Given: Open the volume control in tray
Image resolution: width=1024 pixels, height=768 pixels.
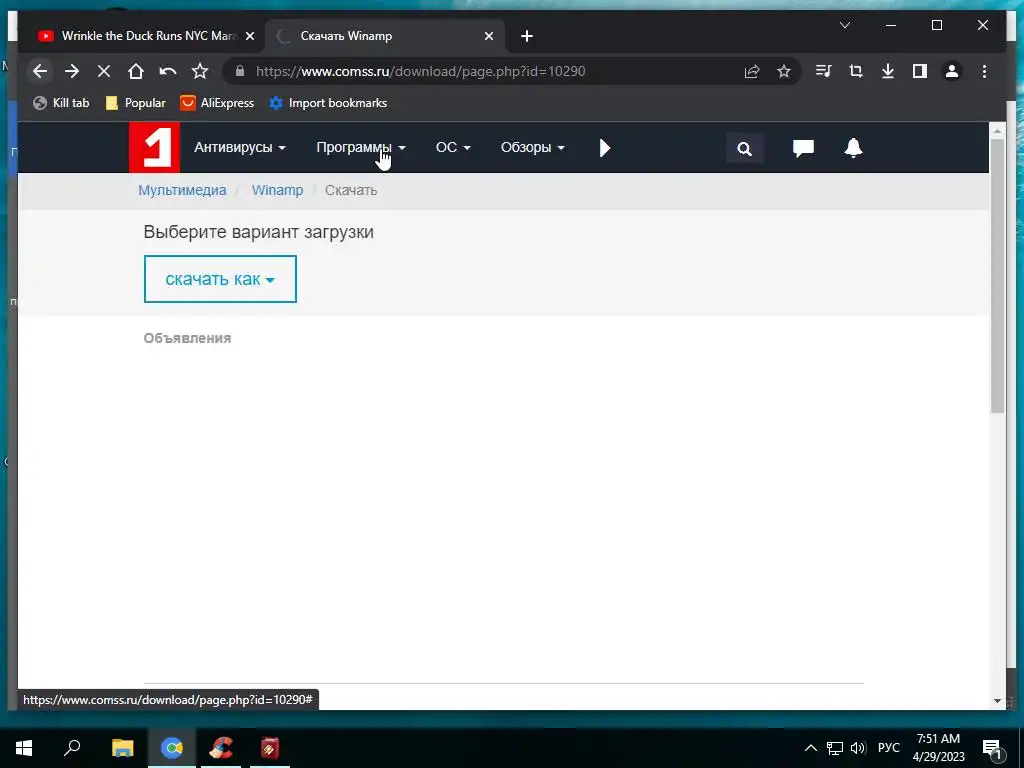Looking at the screenshot, I should tap(858, 748).
